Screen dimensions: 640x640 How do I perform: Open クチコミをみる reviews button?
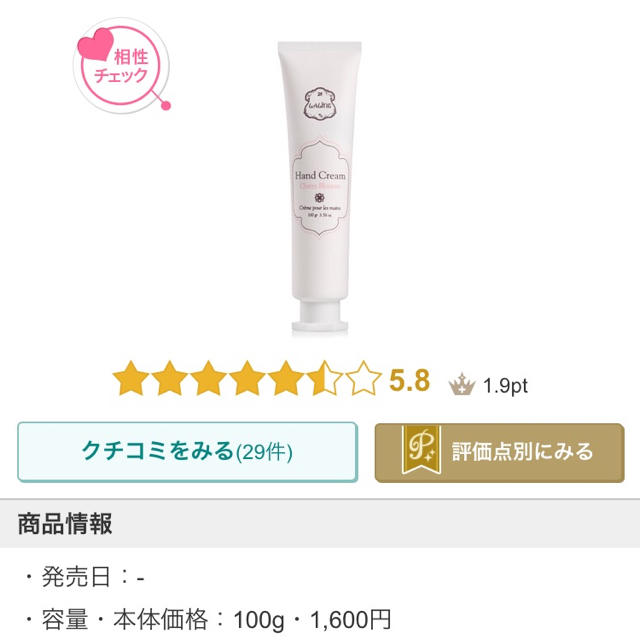(187, 452)
